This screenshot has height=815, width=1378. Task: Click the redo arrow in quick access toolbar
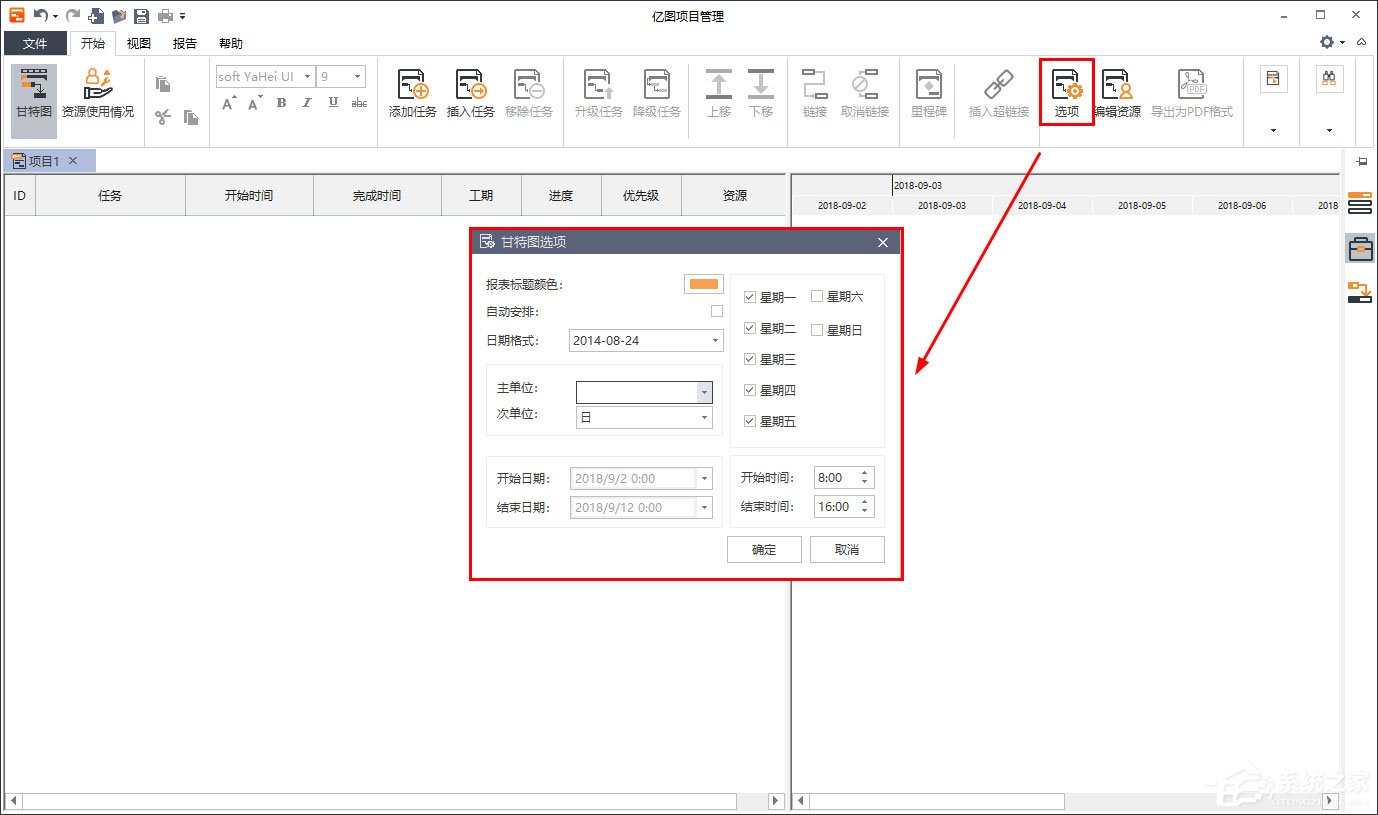[x=72, y=15]
